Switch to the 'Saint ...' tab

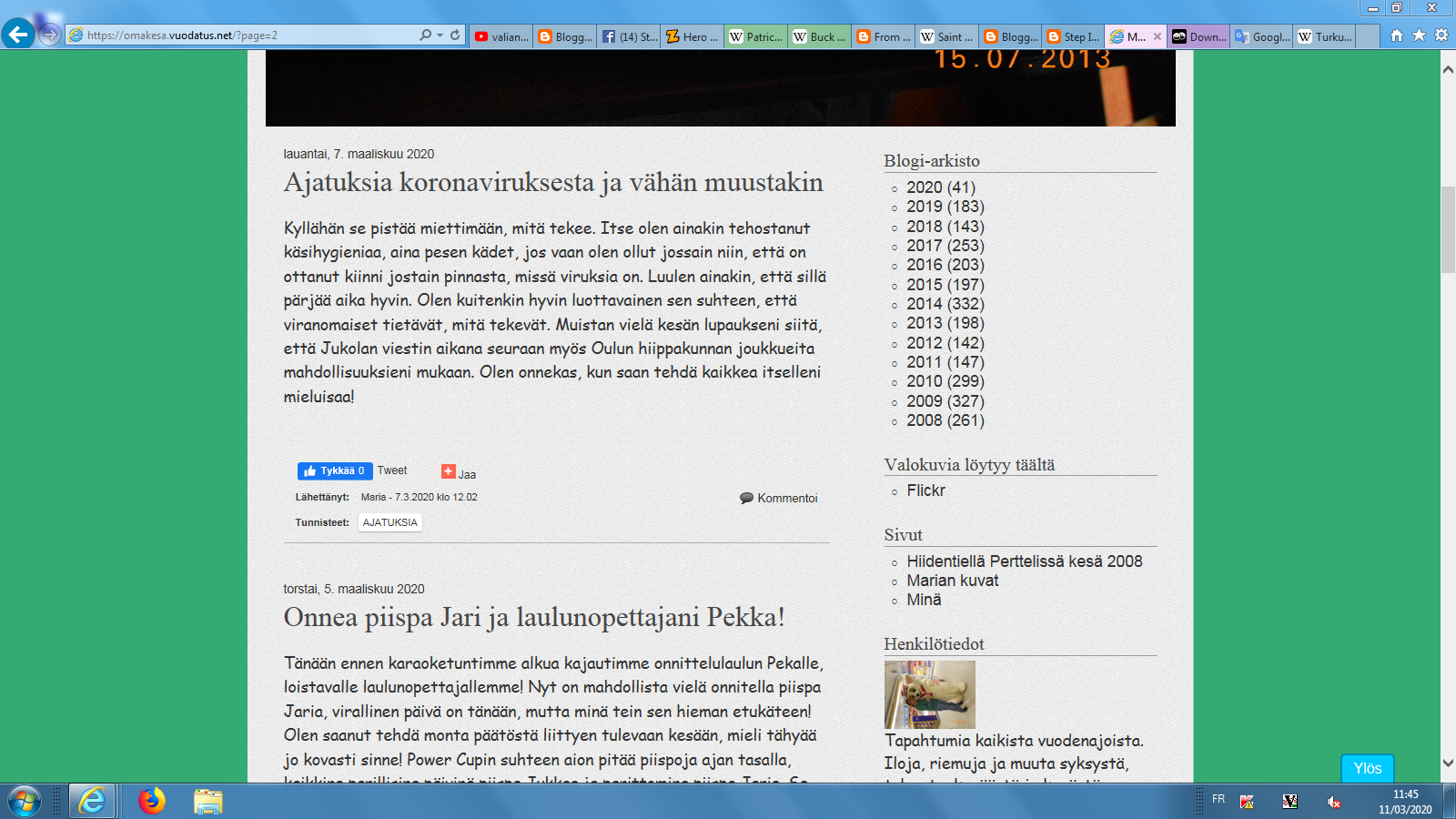pyautogui.click(x=947, y=36)
